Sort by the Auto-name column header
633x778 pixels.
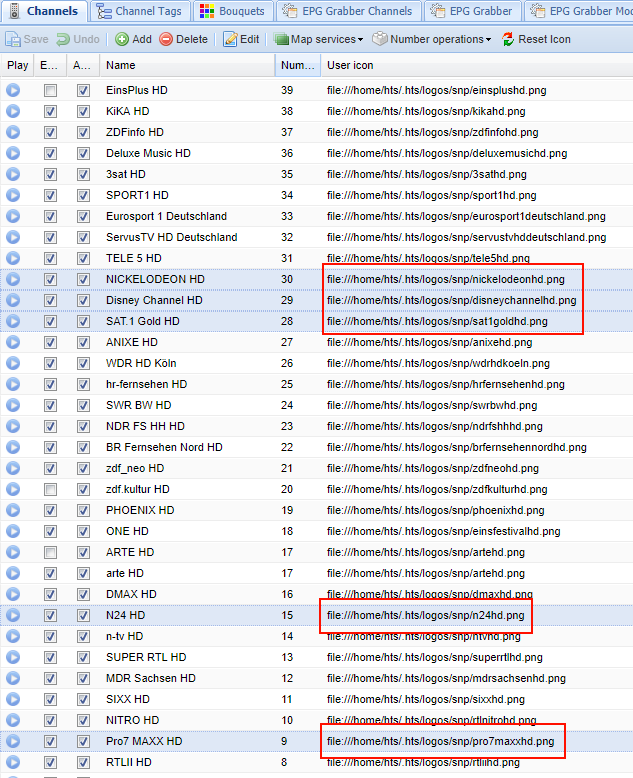pyautogui.click(x=83, y=65)
